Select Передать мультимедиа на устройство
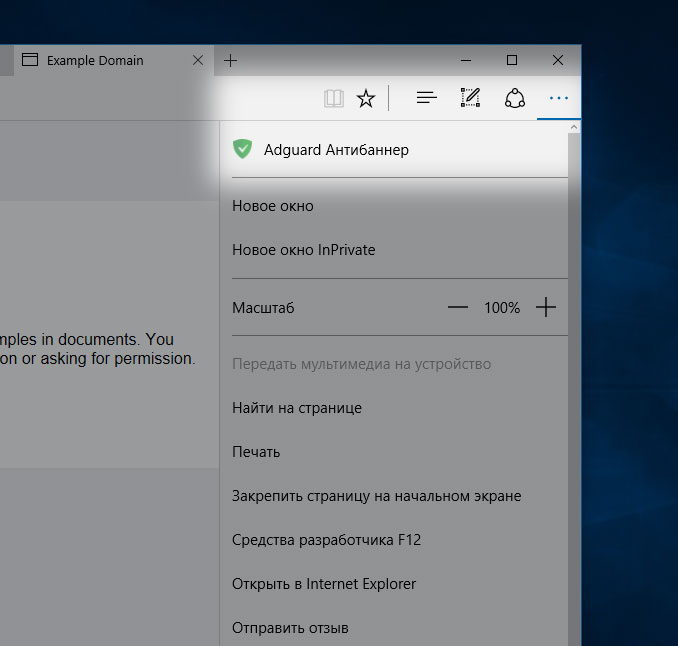The image size is (678, 646). pyautogui.click(x=393, y=364)
